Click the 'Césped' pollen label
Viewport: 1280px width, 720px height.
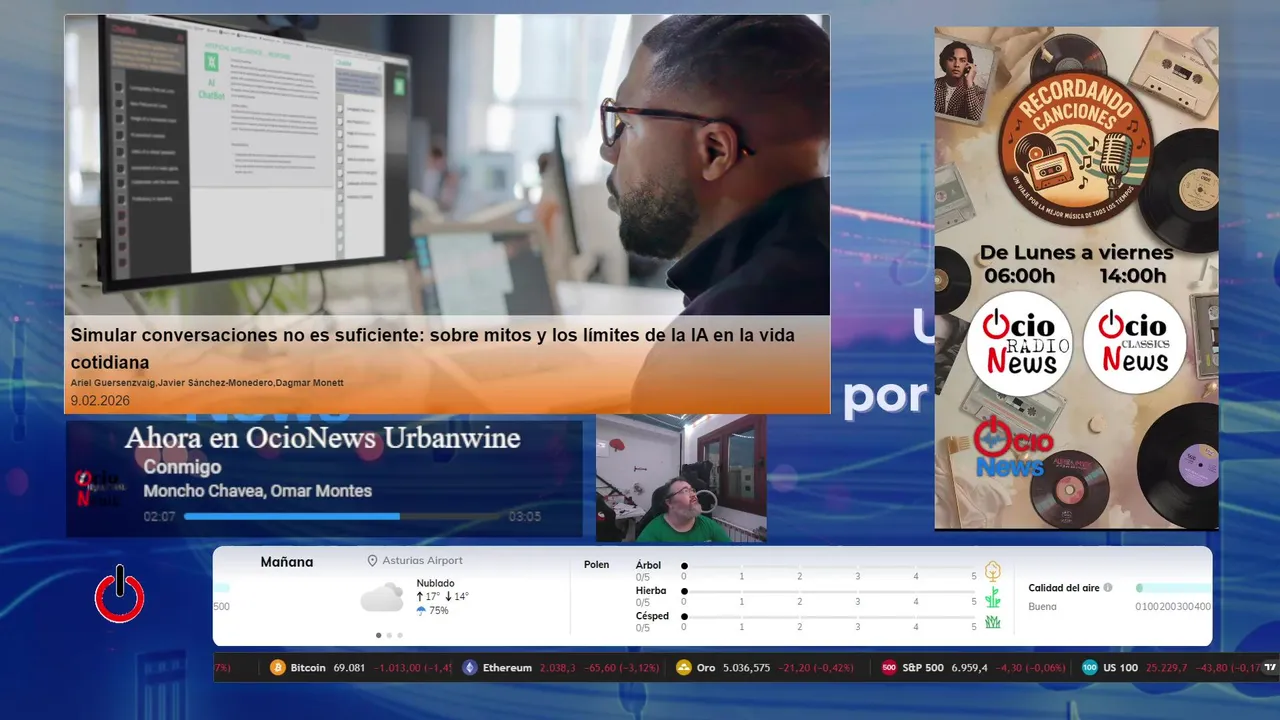point(652,616)
